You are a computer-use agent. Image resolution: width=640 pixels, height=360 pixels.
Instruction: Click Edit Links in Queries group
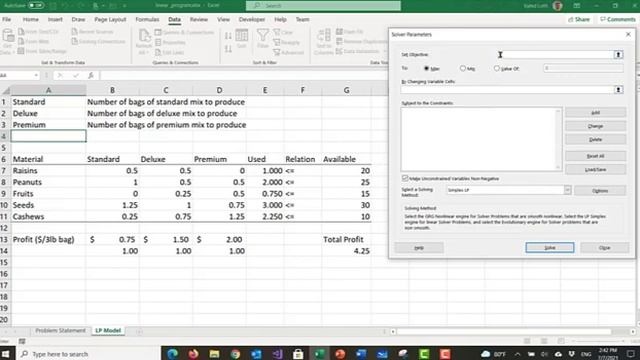(169, 52)
